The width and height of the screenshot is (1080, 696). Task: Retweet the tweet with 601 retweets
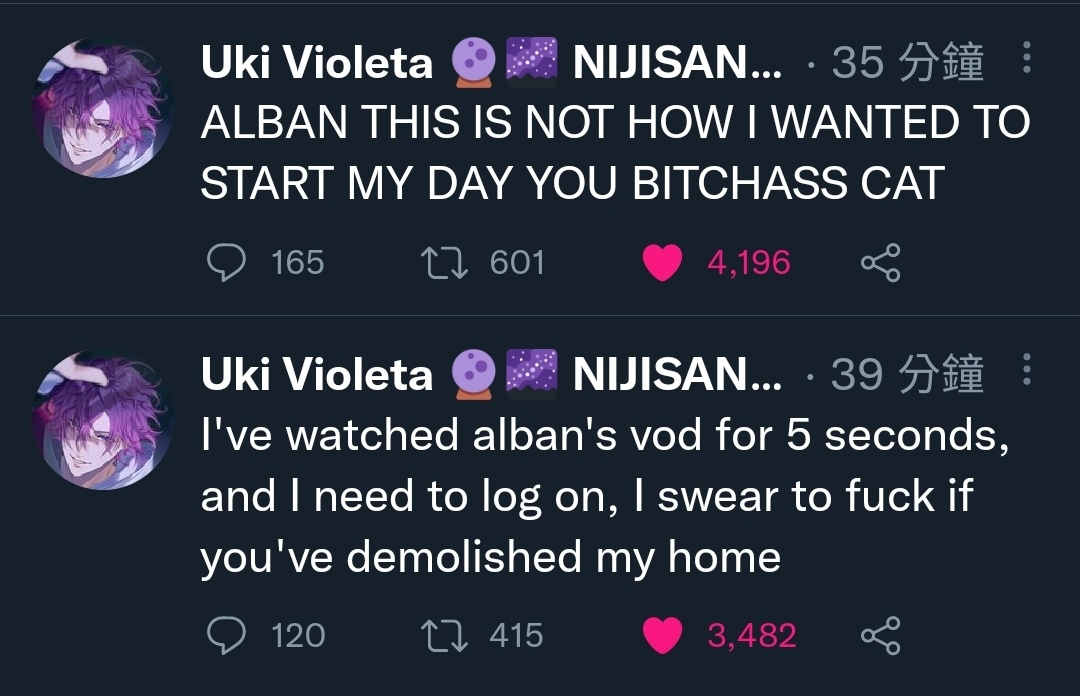[444, 263]
